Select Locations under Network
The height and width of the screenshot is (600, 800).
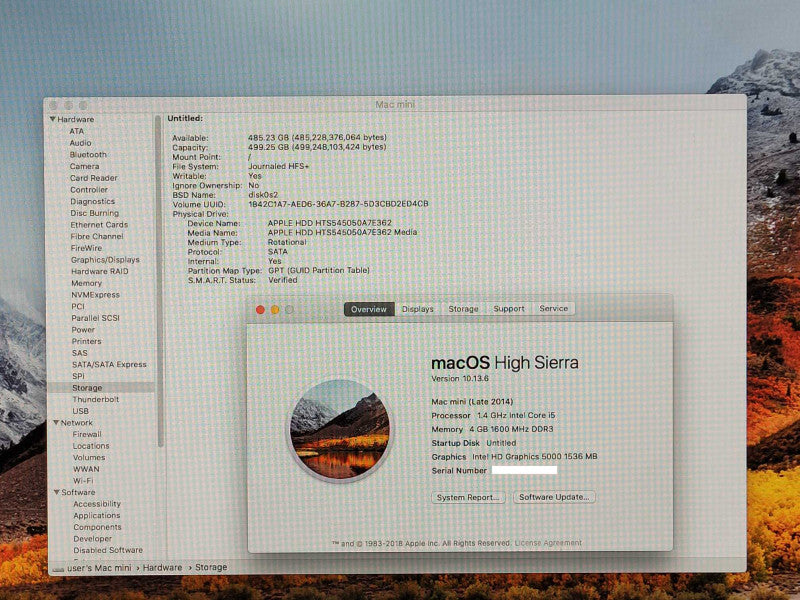[91, 446]
